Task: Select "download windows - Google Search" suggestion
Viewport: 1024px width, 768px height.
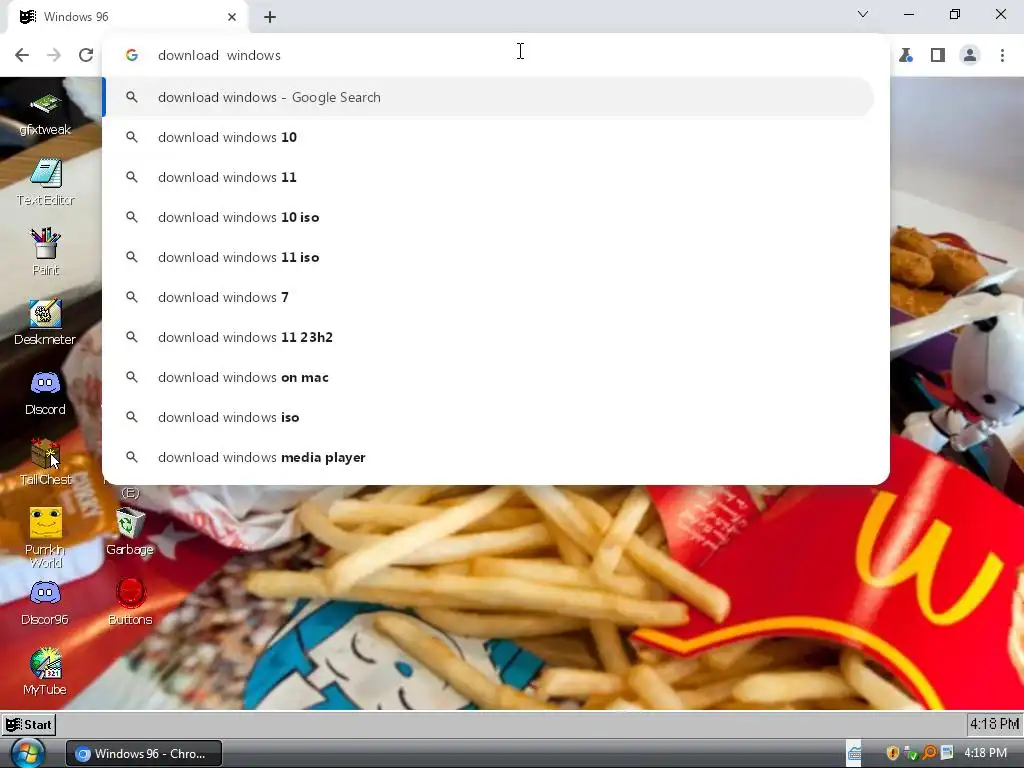Action: coord(488,97)
